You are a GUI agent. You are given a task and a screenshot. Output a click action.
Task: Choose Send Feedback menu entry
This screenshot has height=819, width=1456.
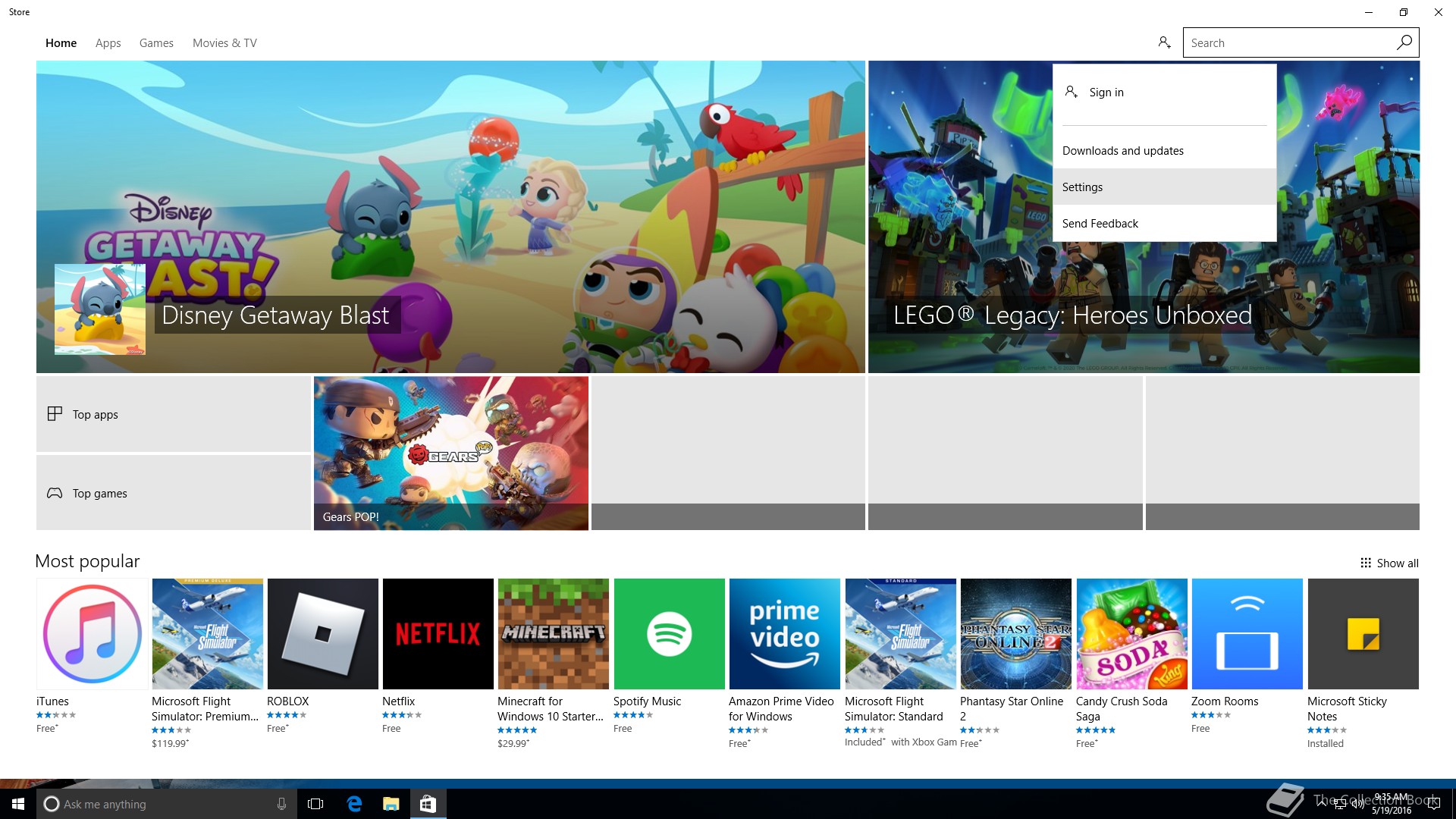(1164, 224)
